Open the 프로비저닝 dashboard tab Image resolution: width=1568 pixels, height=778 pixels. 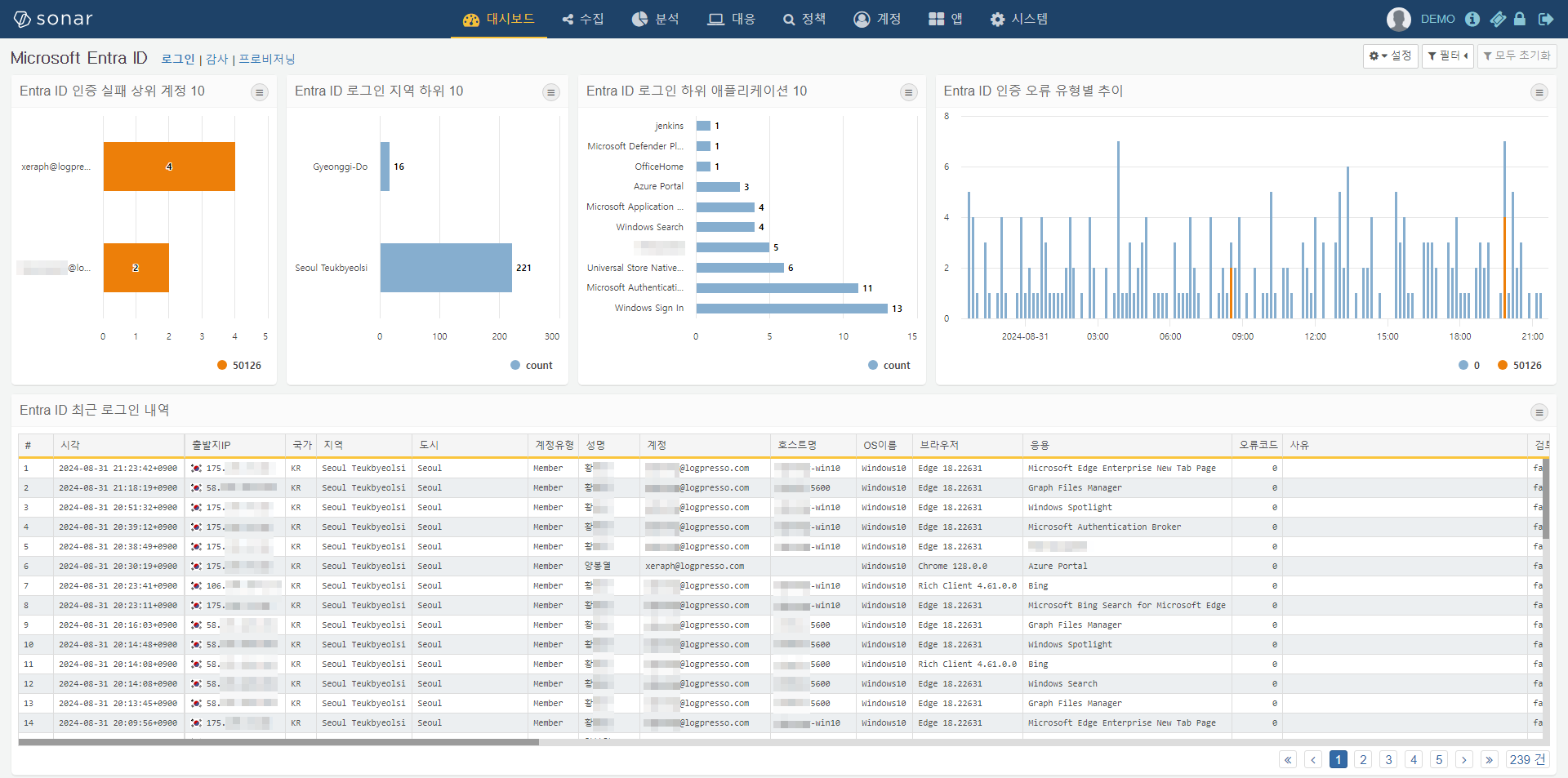coord(267,59)
